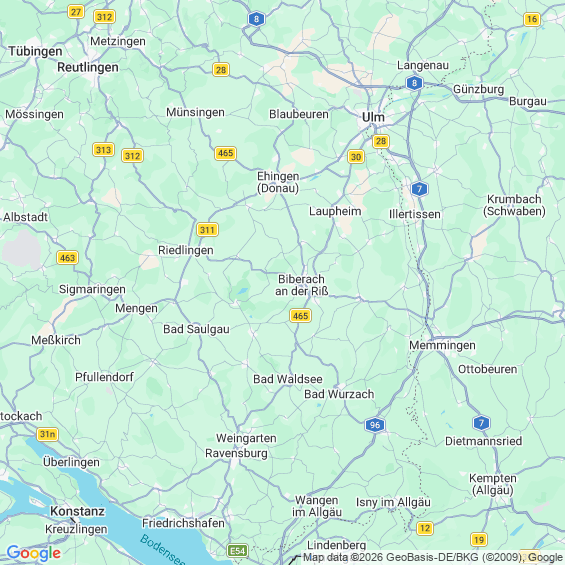565x565 pixels.
Task: Click the E54 route shield
Action: tap(237, 551)
